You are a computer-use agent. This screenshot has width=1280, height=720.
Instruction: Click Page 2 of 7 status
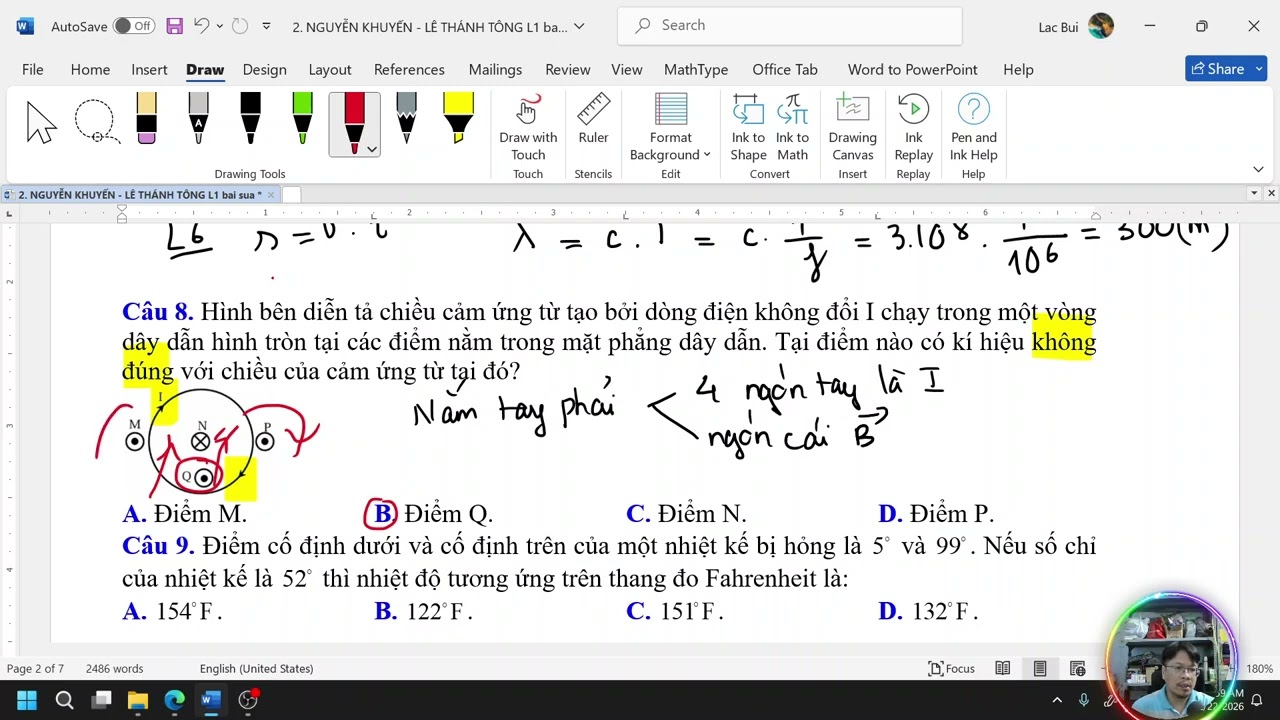pyautogui.click(x=35, y=668)
